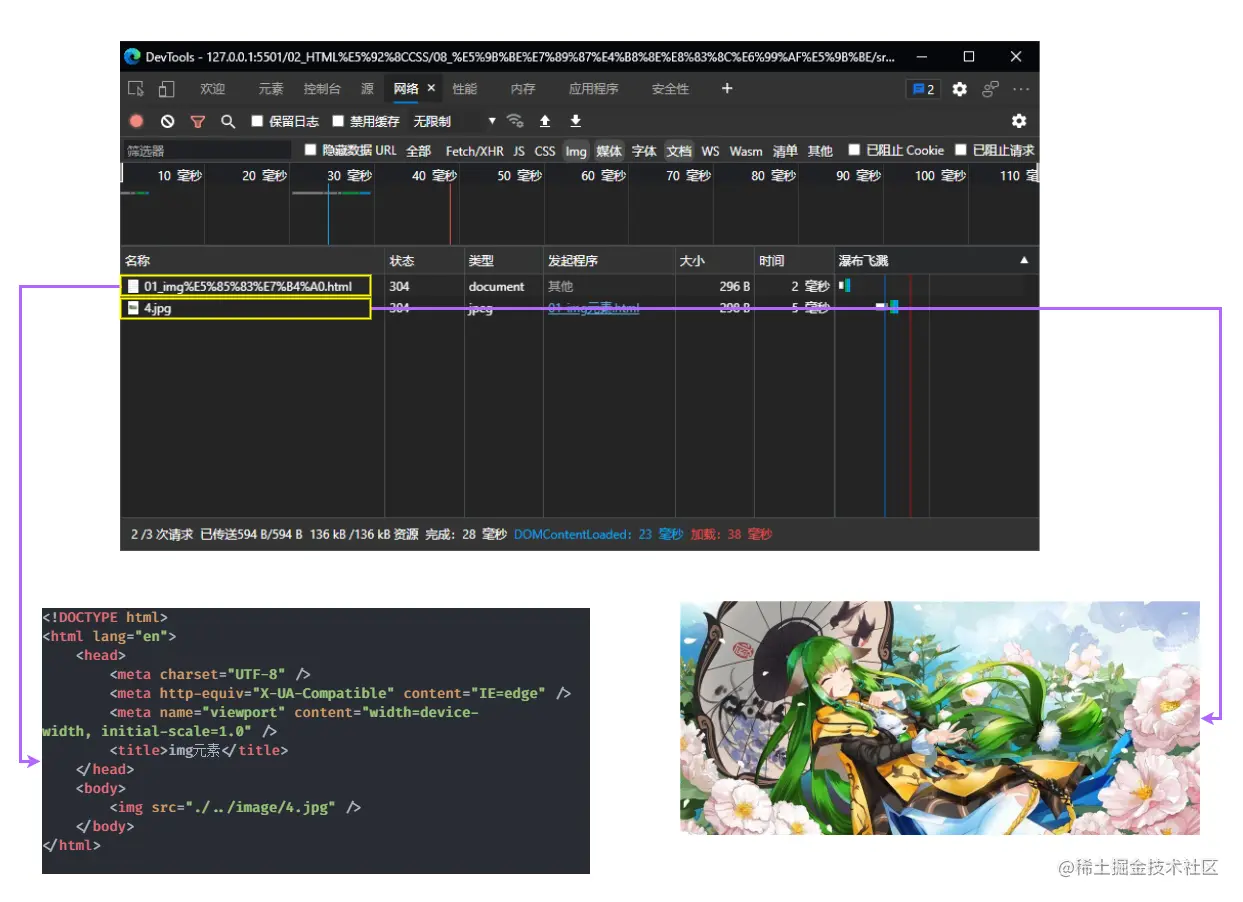This screenshot has height=902, width=1243.
Task: Click the inspect element picker icon
Action: 136,89
